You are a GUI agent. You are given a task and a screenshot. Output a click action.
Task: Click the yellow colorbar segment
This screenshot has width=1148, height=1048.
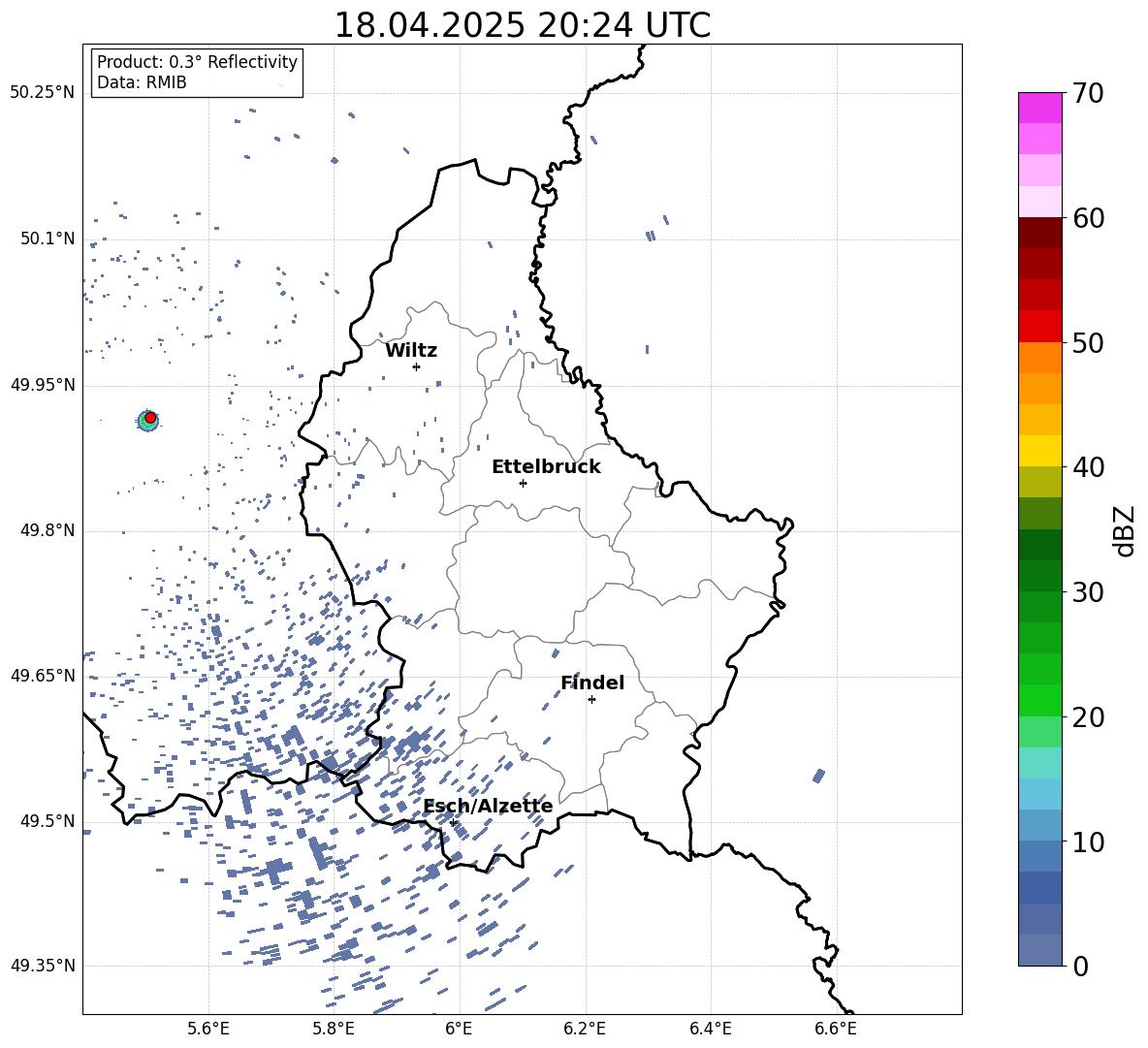coord(1039,451)
